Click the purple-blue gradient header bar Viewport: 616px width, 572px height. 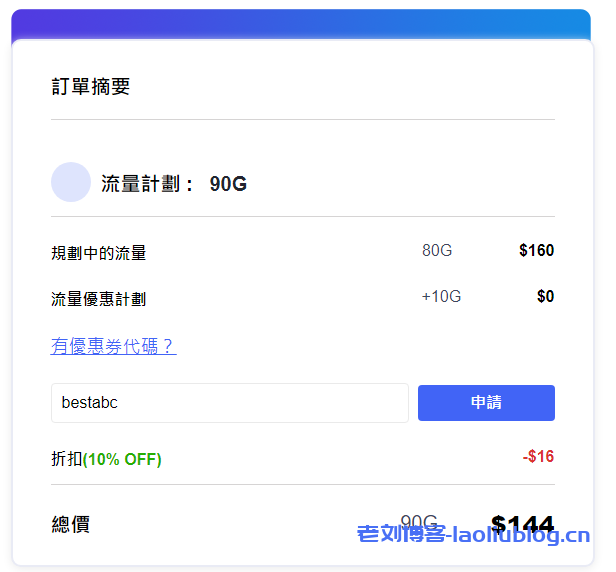(x=301, y=24)
